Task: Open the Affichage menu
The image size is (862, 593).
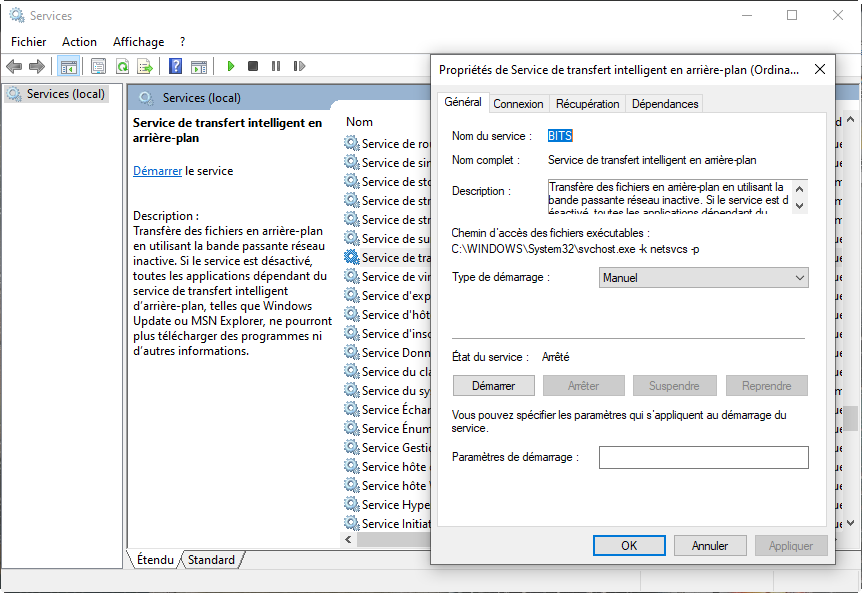Action: pyautogui.click(x=139, y=42)
